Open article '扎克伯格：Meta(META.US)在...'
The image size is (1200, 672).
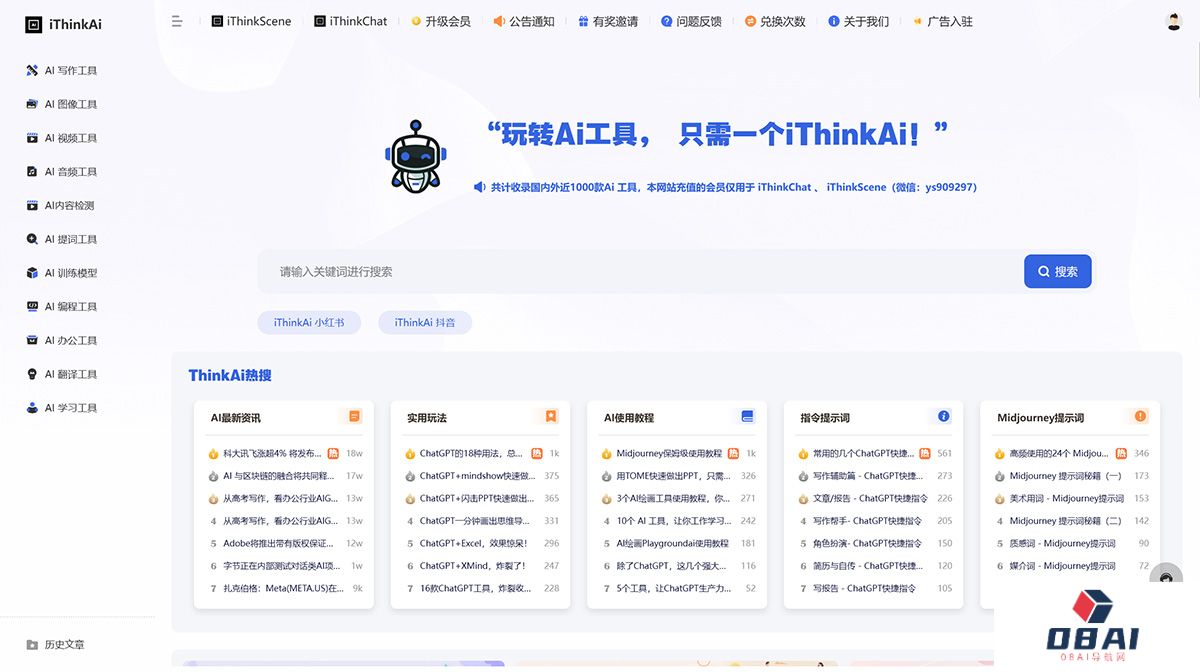283,589
